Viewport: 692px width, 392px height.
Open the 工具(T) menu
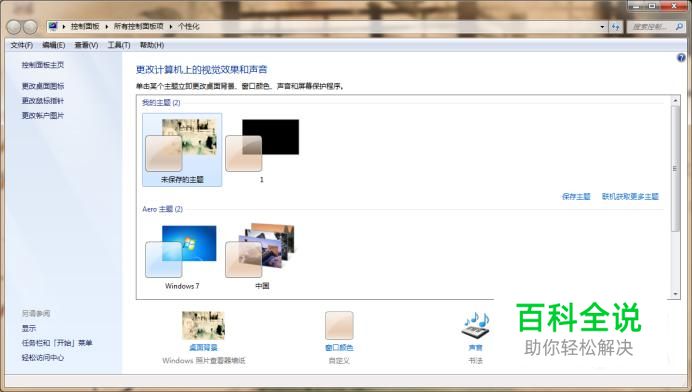click(119, 45)
